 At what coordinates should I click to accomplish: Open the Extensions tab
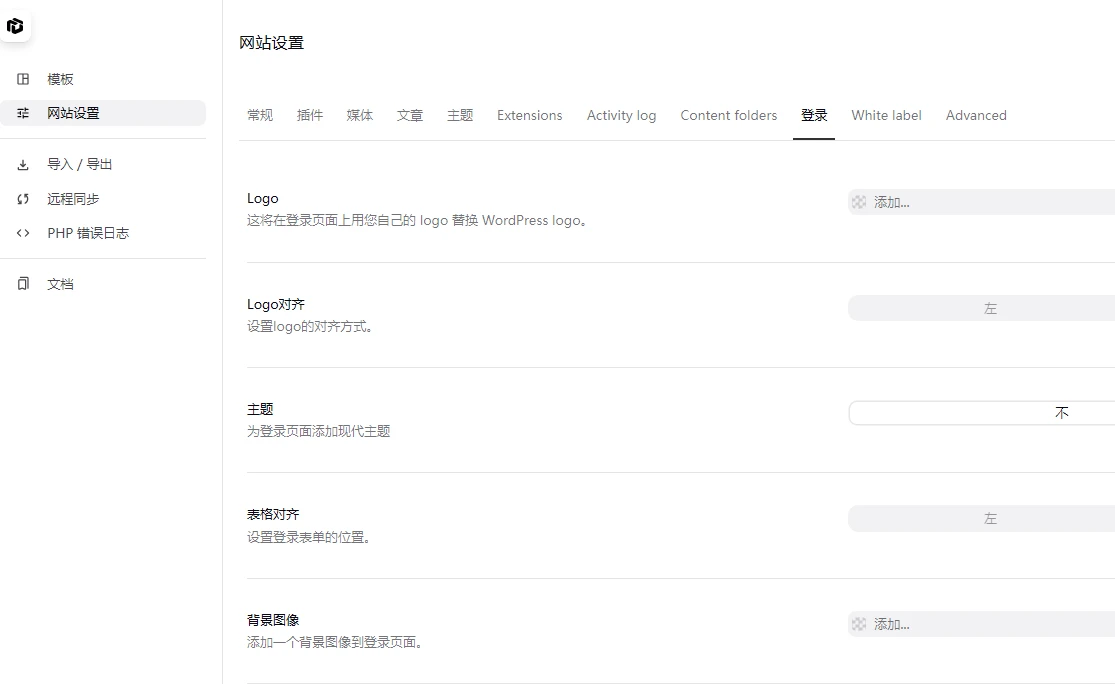click(529, 115)
